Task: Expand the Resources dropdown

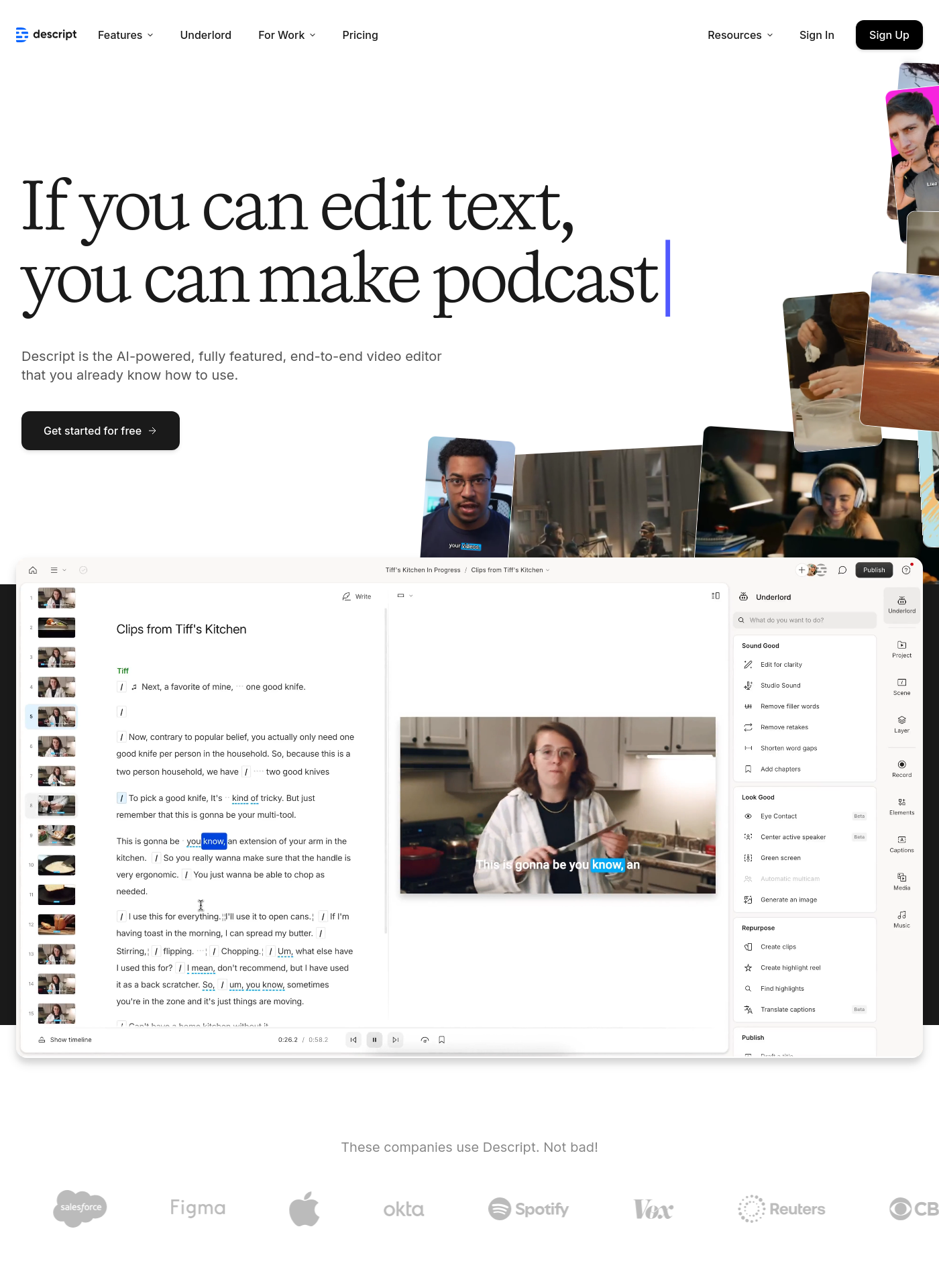Action: coord(740,35)
